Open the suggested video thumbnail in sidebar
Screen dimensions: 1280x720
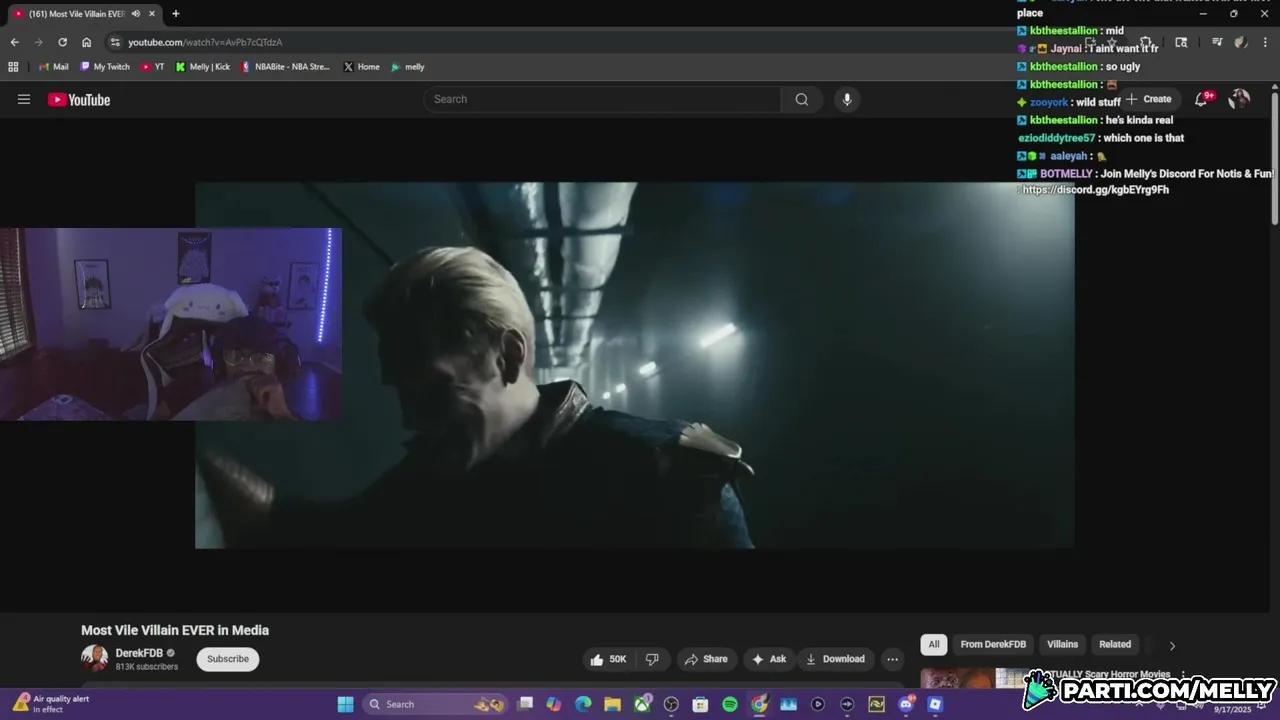(x=975, y=679)
